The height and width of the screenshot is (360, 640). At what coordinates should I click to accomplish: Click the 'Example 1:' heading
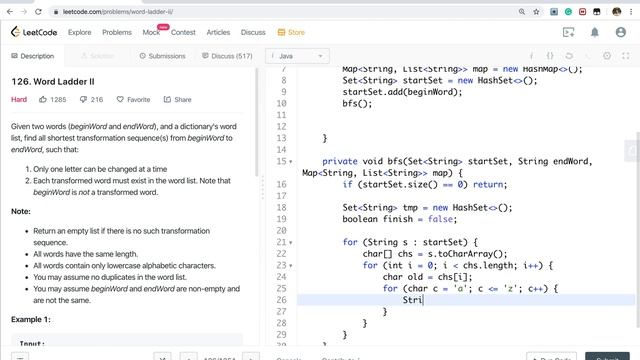coord(31,320)
